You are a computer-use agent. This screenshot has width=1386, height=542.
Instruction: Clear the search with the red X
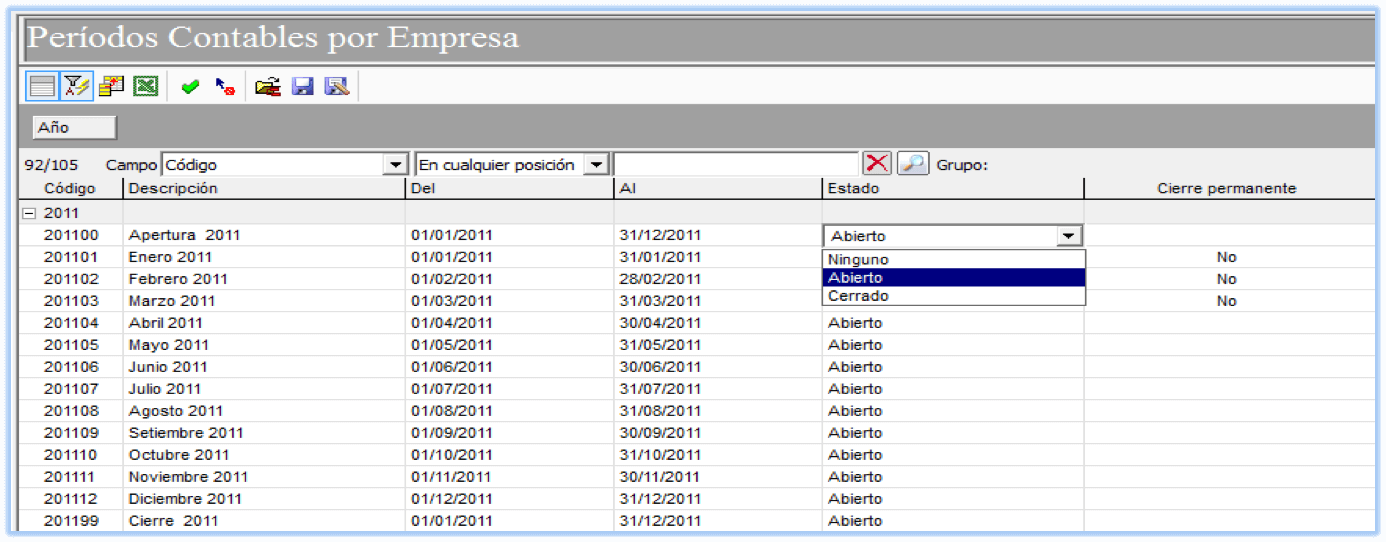tap(877, 164)
